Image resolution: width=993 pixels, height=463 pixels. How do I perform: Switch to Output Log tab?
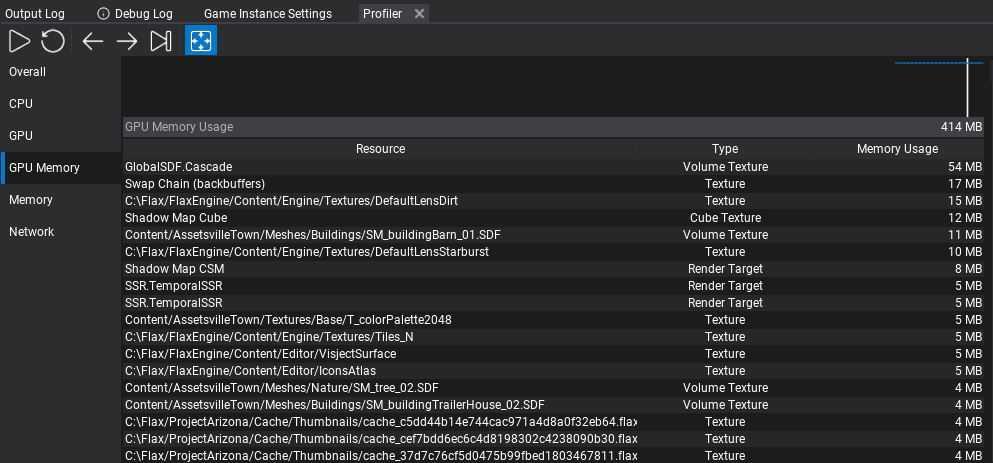click(x=35, y=13)
